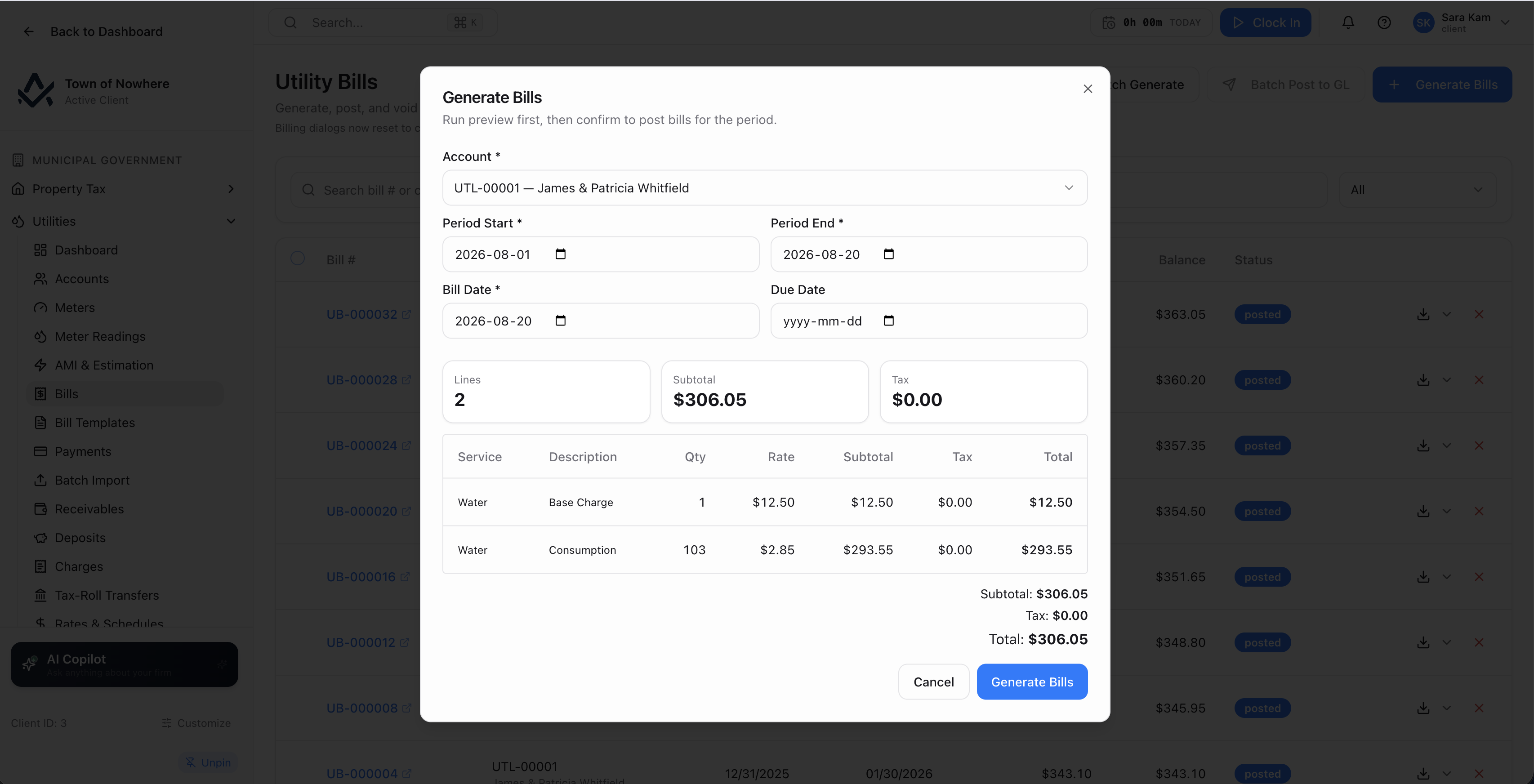The height and width of the screenshot is (784, 1534).
Task: Open Sara Kam user menu chevron
Action: click(1506, 22)
